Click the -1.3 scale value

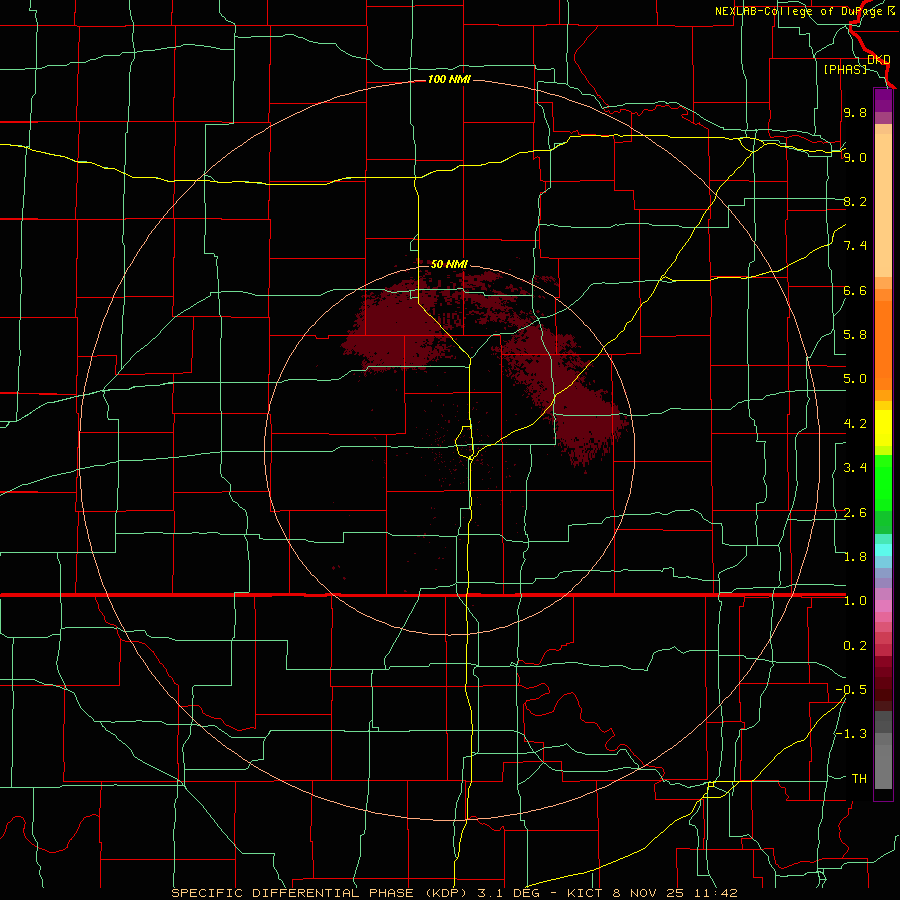851,734
